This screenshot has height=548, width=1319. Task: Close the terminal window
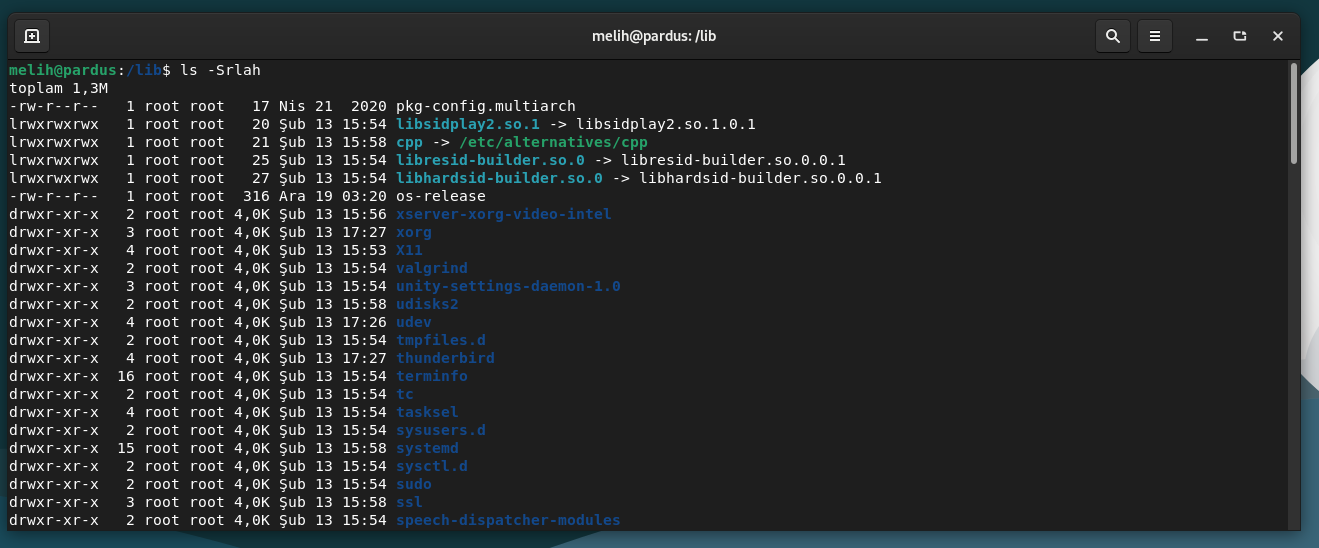click(1278, 36)
